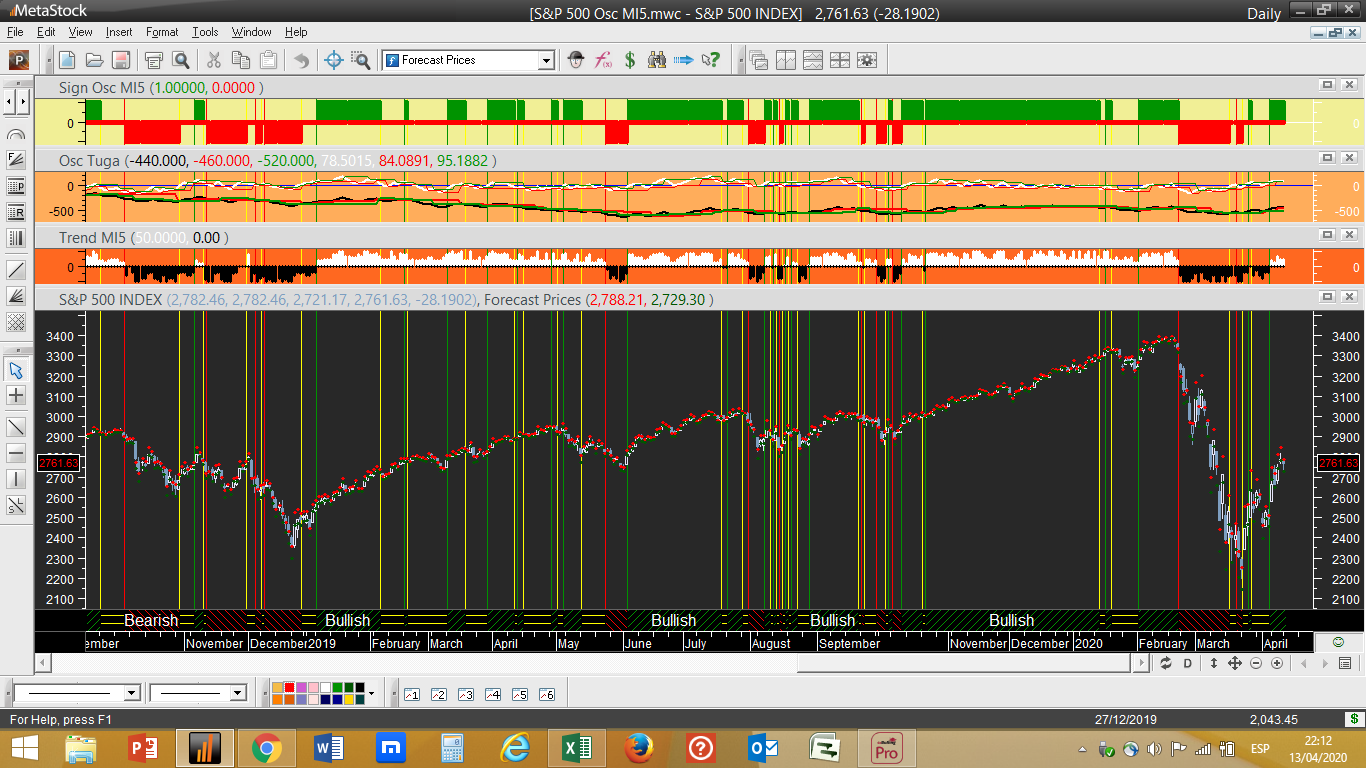Expand the color palette dropdown arrow

click(x=371, y=693)
